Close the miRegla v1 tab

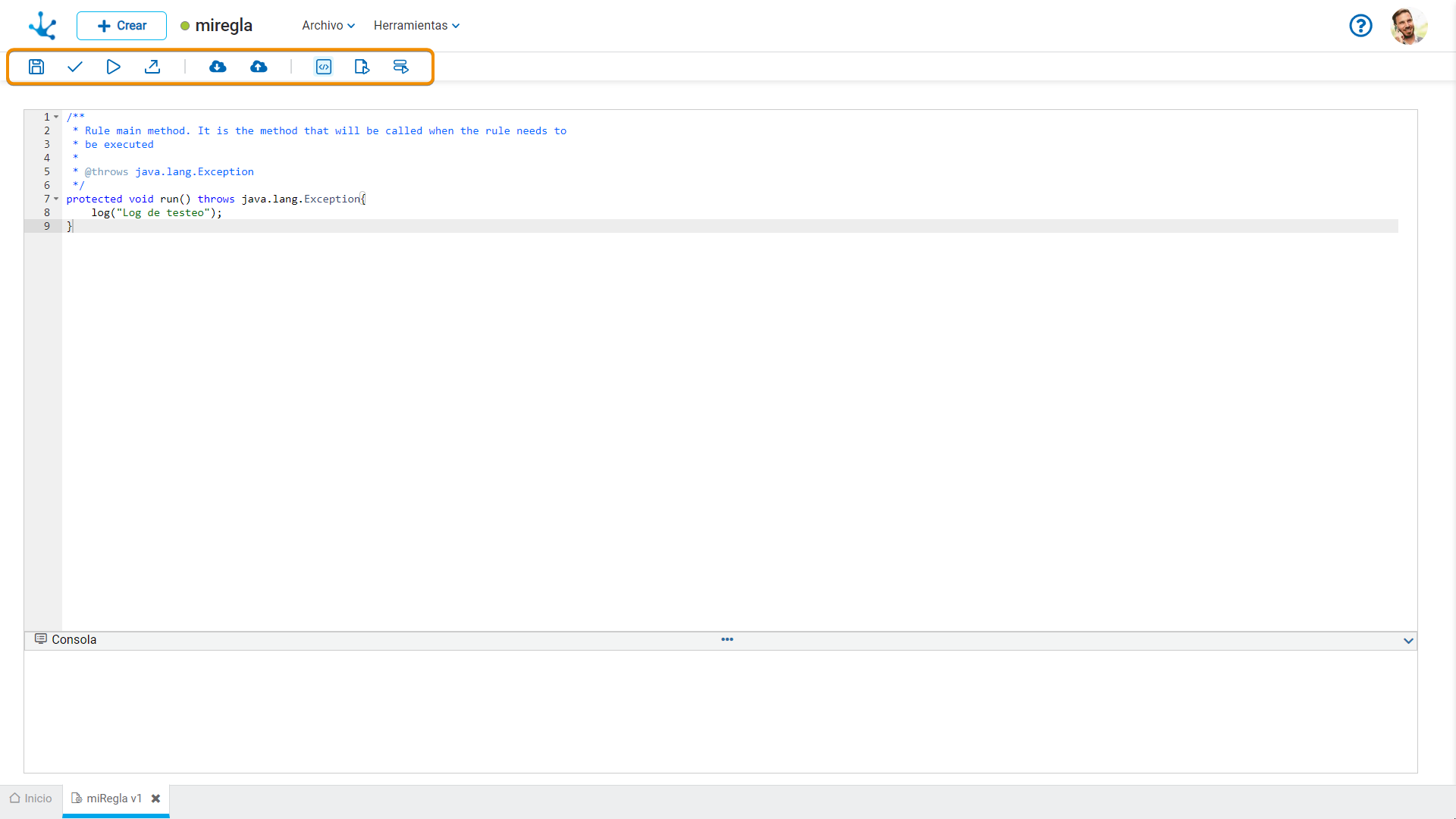point(155,799)
